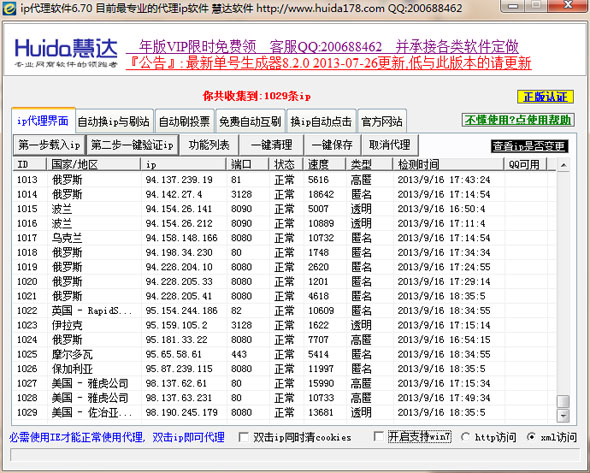590x473 pixels.
Task: Select row ip 98.137.62.61
Action: point(284,383)
